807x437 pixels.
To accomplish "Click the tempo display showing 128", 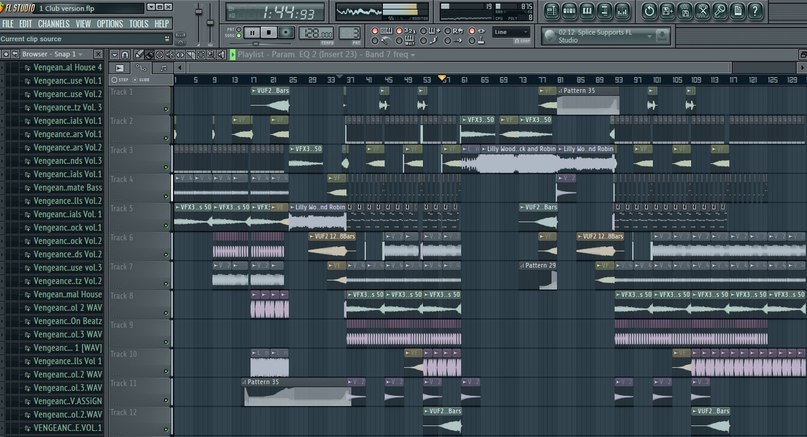I will (316, 33).
